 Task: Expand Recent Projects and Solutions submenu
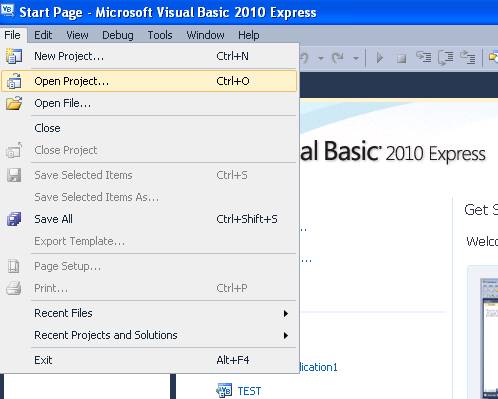point(149,335)
